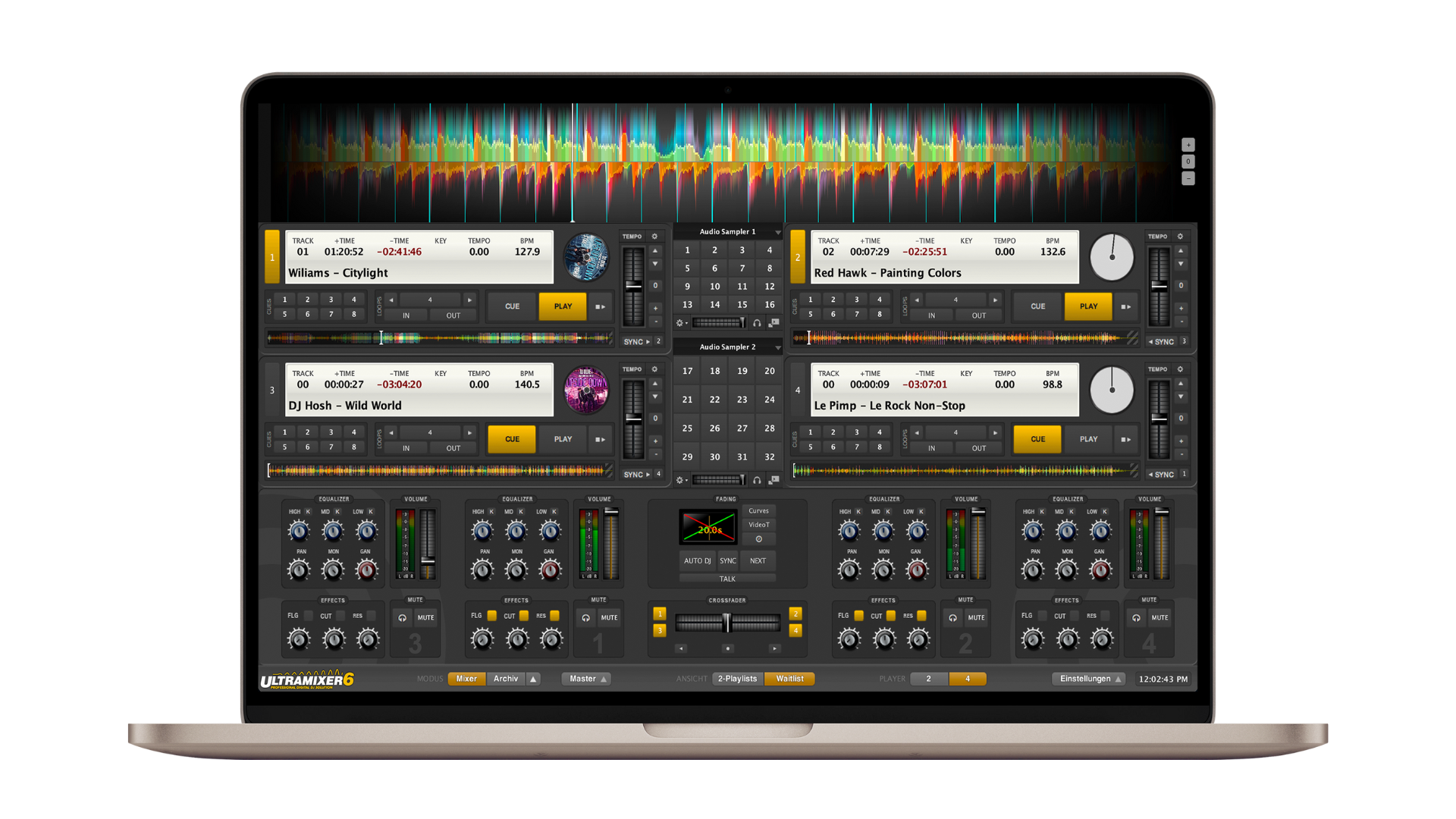Click the headphone icon in Audio Sampler 1
Screen dimensions: 1456x819
click(757, 323)
